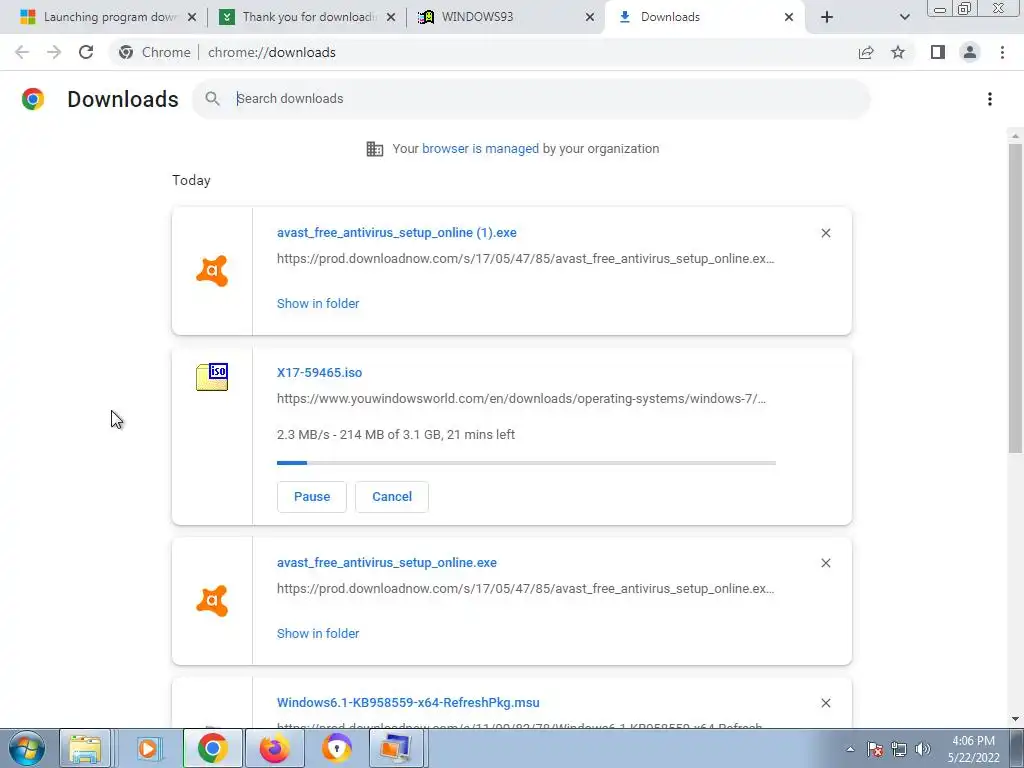Close the Downloads tab

click(x=789, y=17)
